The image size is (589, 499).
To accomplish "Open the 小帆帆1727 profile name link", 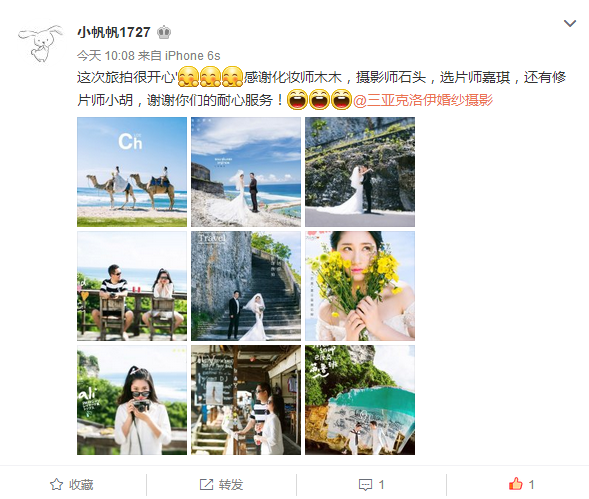I will [113, 32].
